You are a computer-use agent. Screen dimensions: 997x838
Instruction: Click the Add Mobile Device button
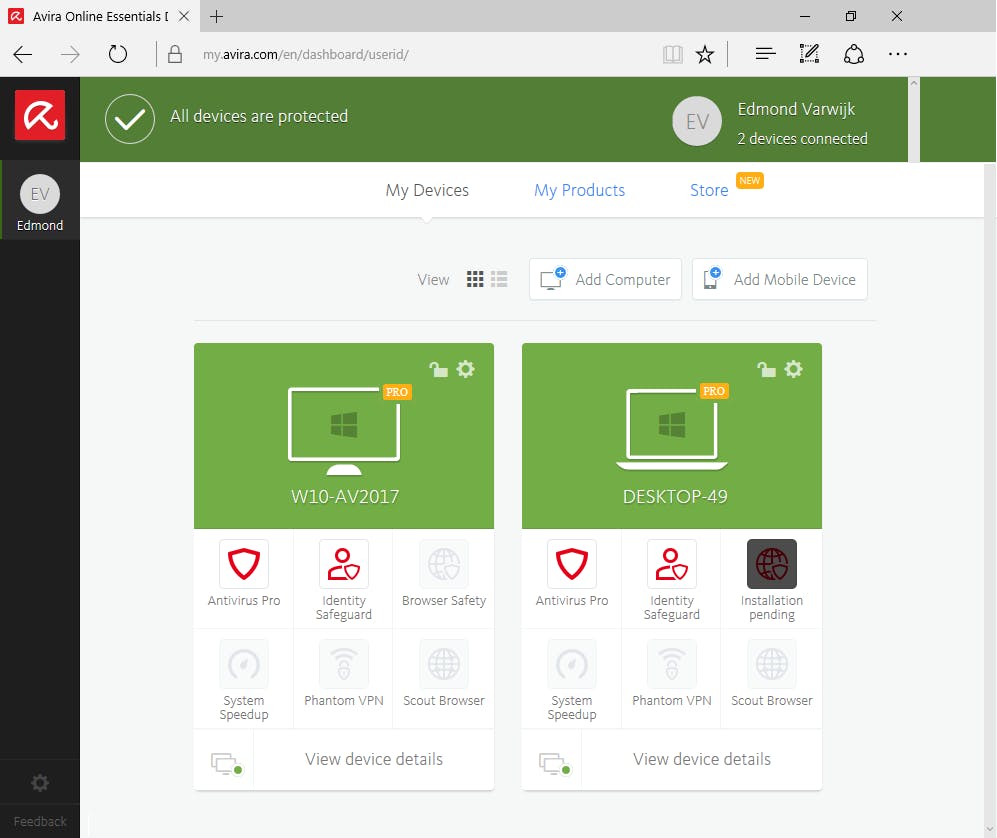point(780,279)
